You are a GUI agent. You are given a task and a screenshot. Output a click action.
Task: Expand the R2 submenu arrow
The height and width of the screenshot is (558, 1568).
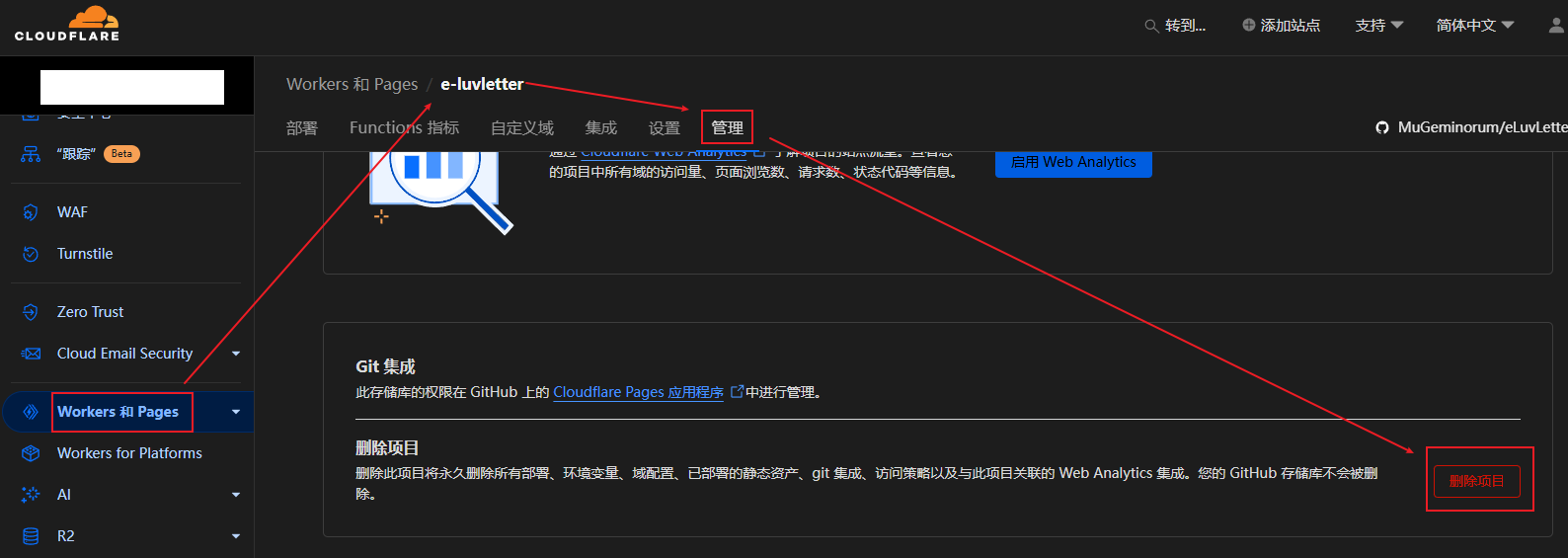tap(236, 536)
